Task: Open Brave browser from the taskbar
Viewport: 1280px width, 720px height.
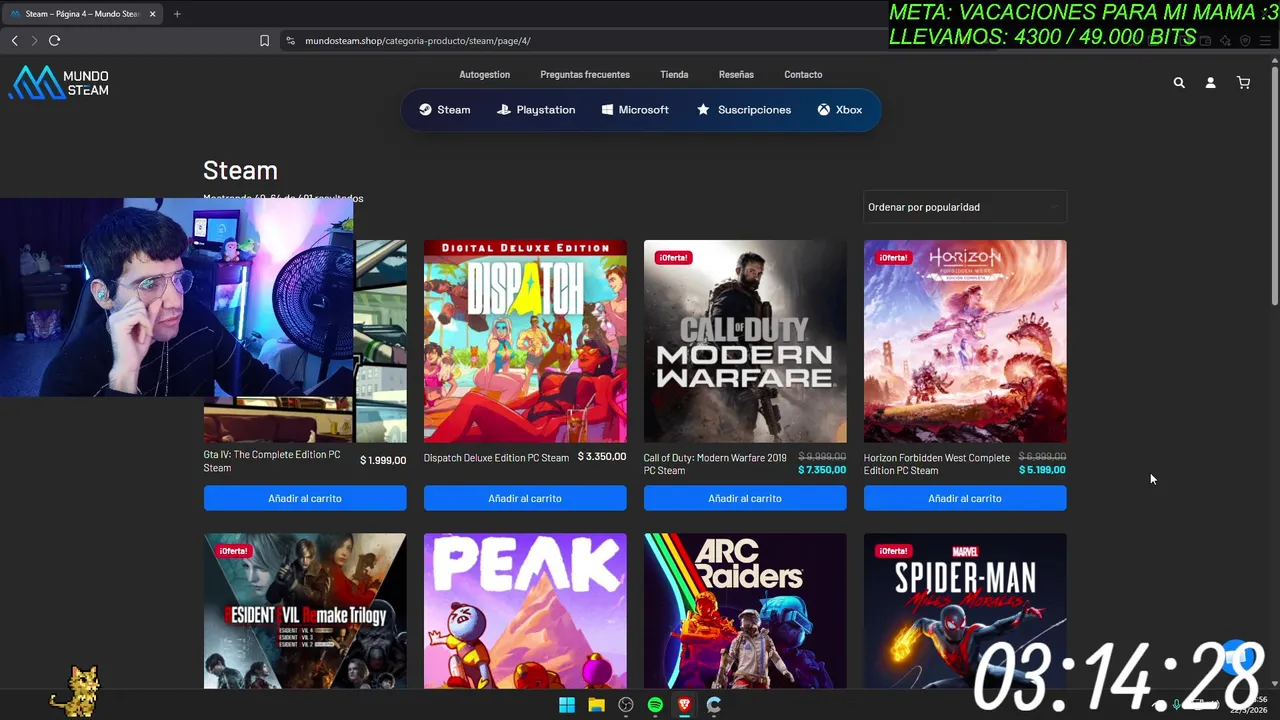Action: (684, 705)
